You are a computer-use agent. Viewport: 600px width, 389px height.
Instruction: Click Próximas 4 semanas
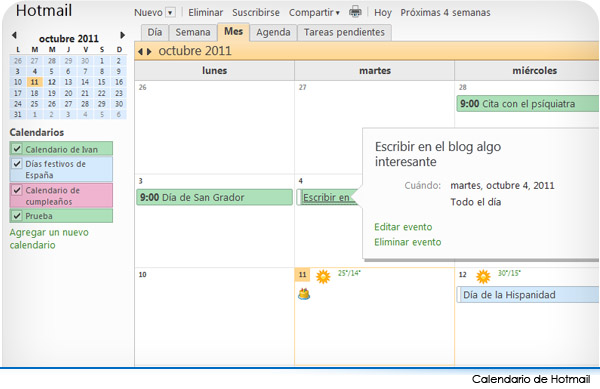(x=445, y=13)
